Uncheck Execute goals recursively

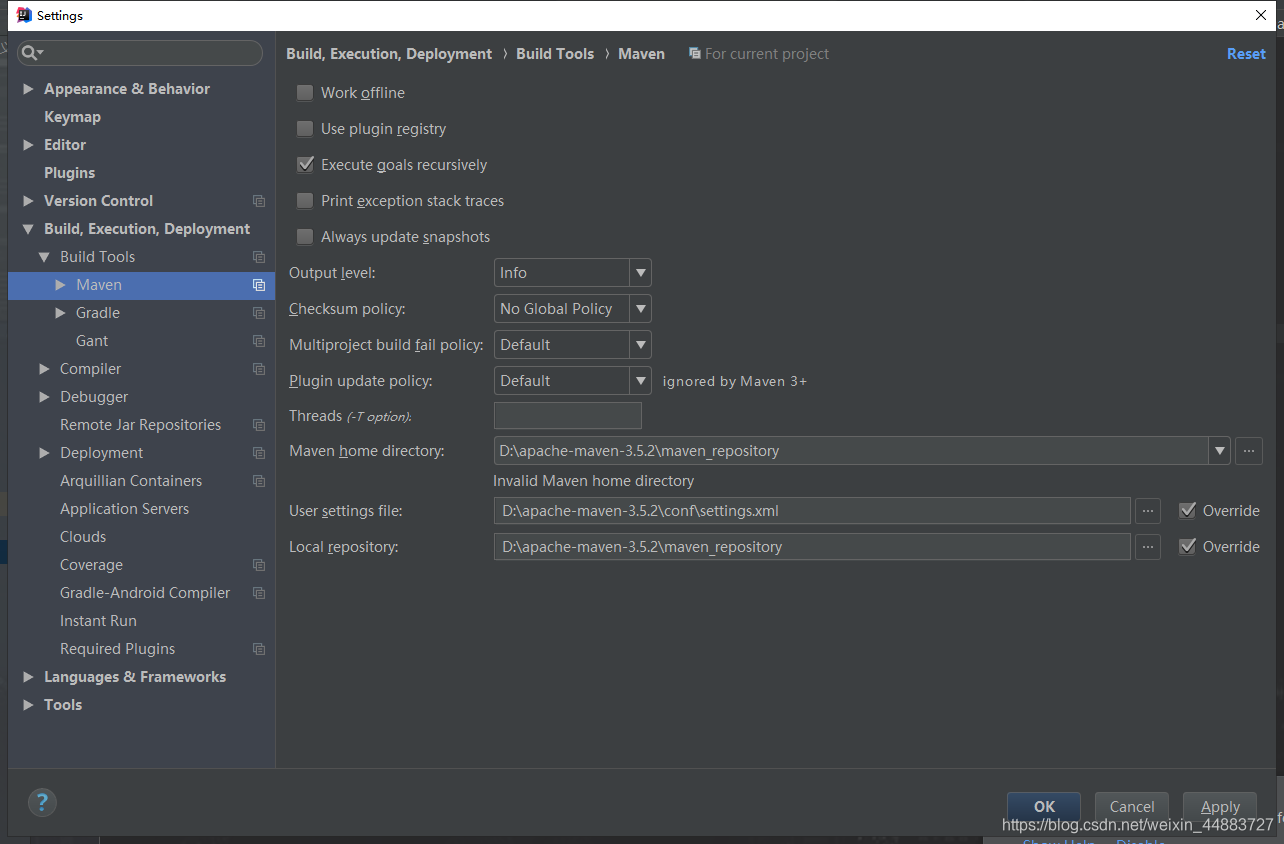[305, 165]
